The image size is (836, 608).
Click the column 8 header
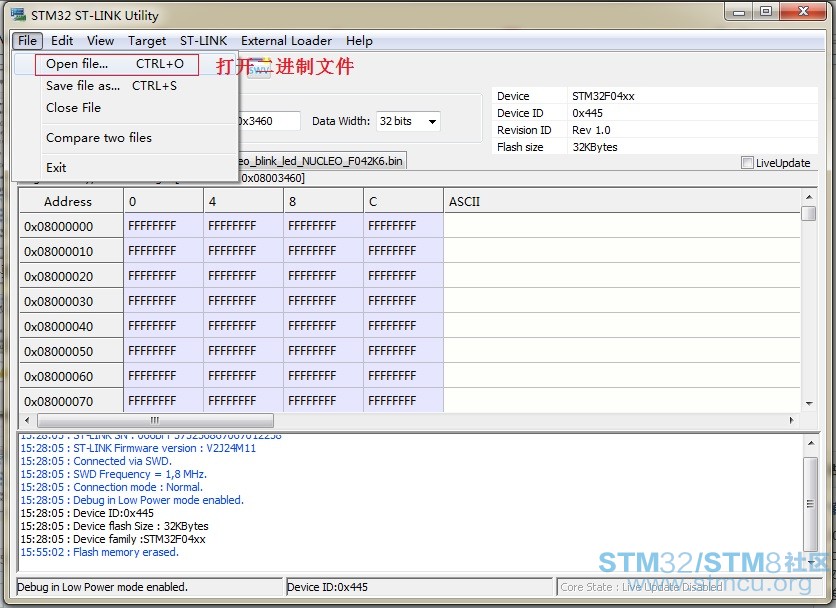[323, 202]
